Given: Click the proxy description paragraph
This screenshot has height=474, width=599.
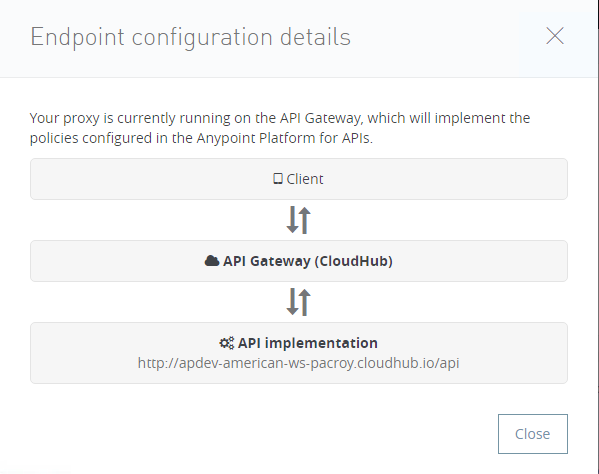Looking at the screenshot, I should click(x=280, y=128).
